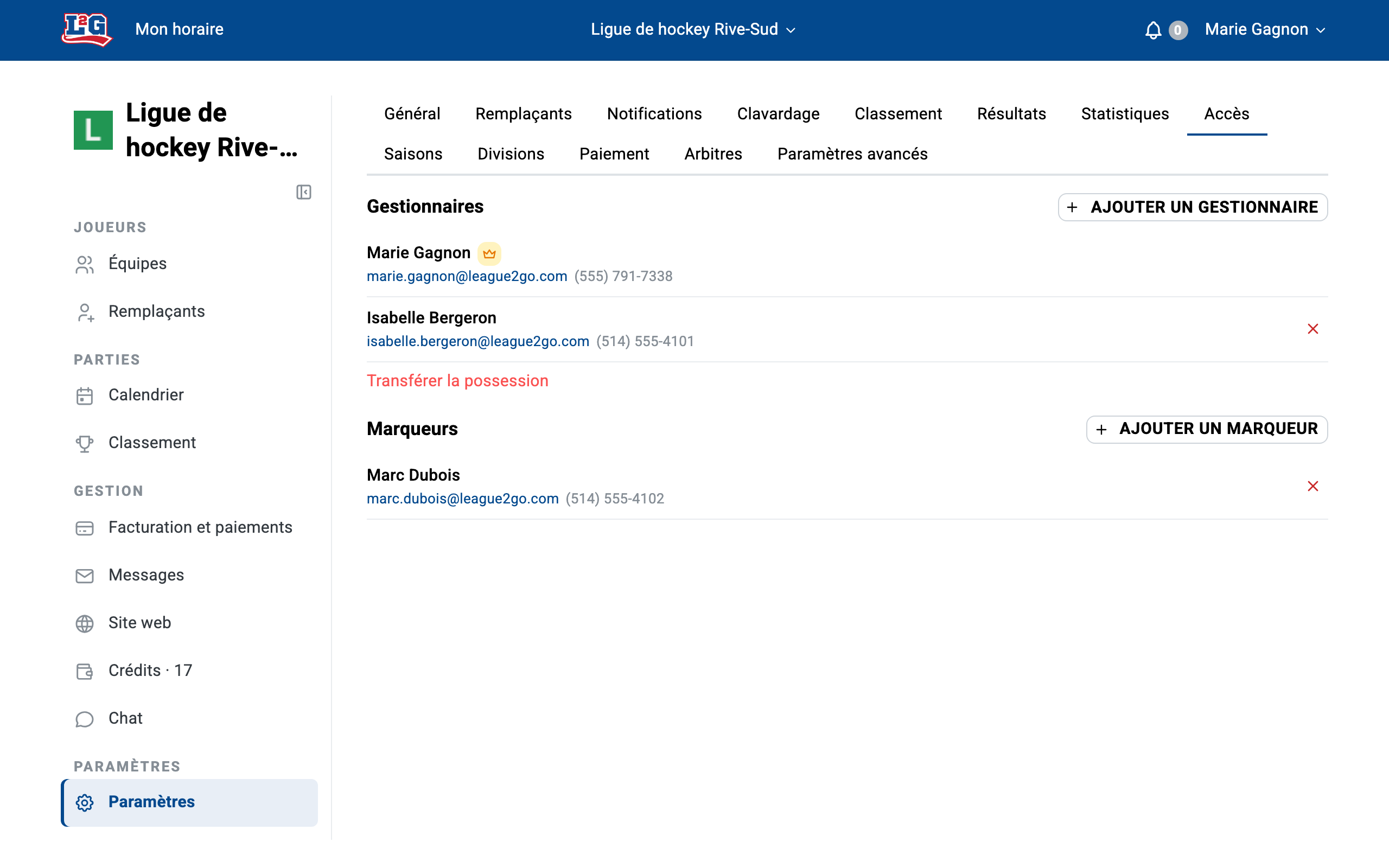Remove Marc Dubois as scorekeeper
Screen dimensions: 1389x868
pyautogui.click(x=1312, y=486)
